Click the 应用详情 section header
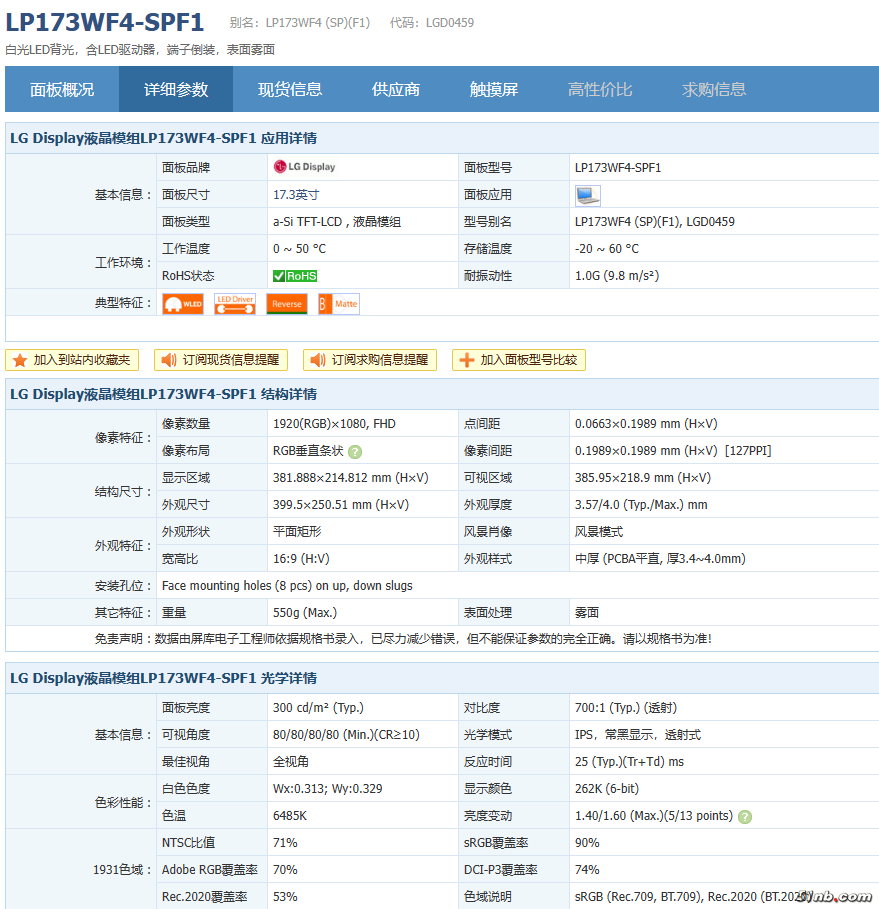 [164, 138]
